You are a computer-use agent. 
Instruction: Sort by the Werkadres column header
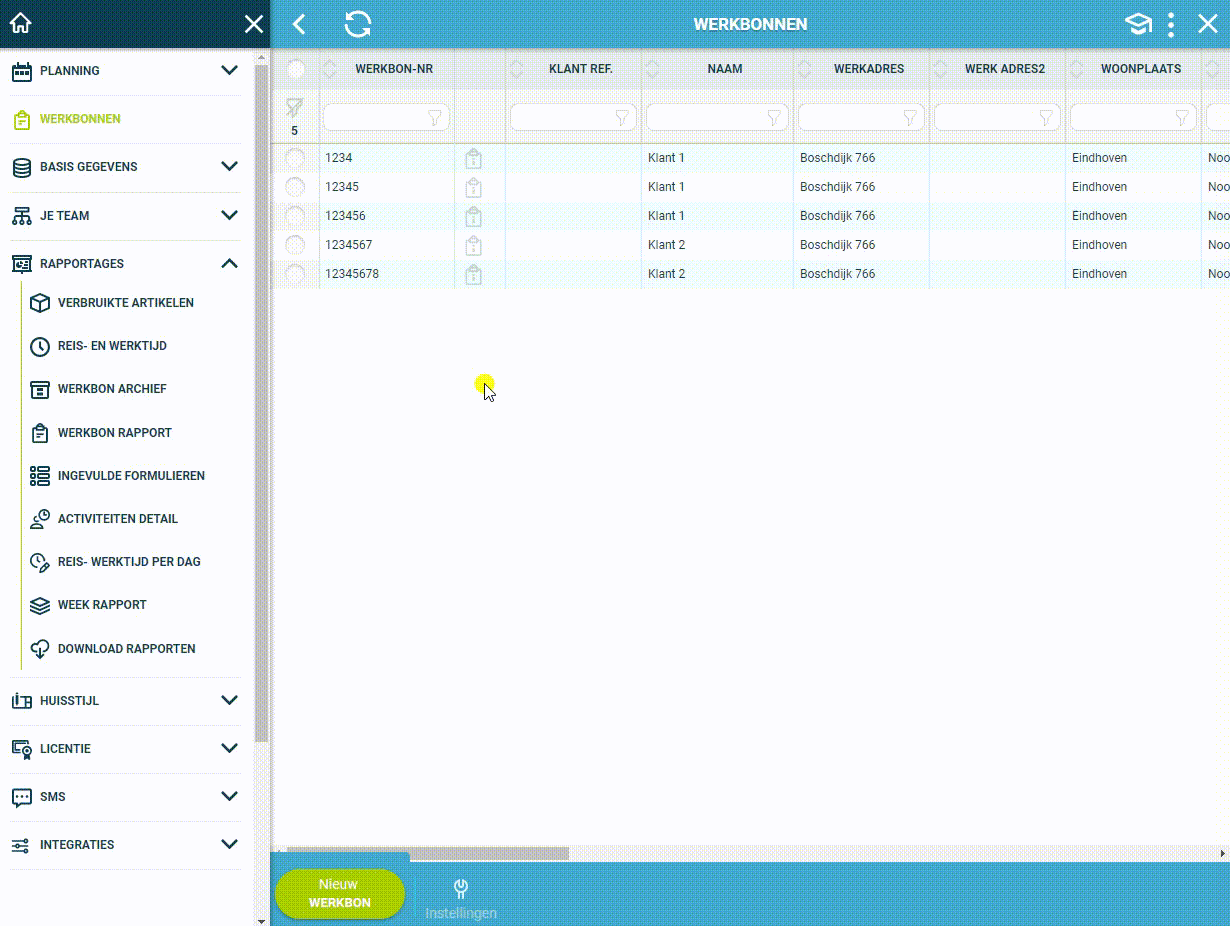[x=869, y=69]
